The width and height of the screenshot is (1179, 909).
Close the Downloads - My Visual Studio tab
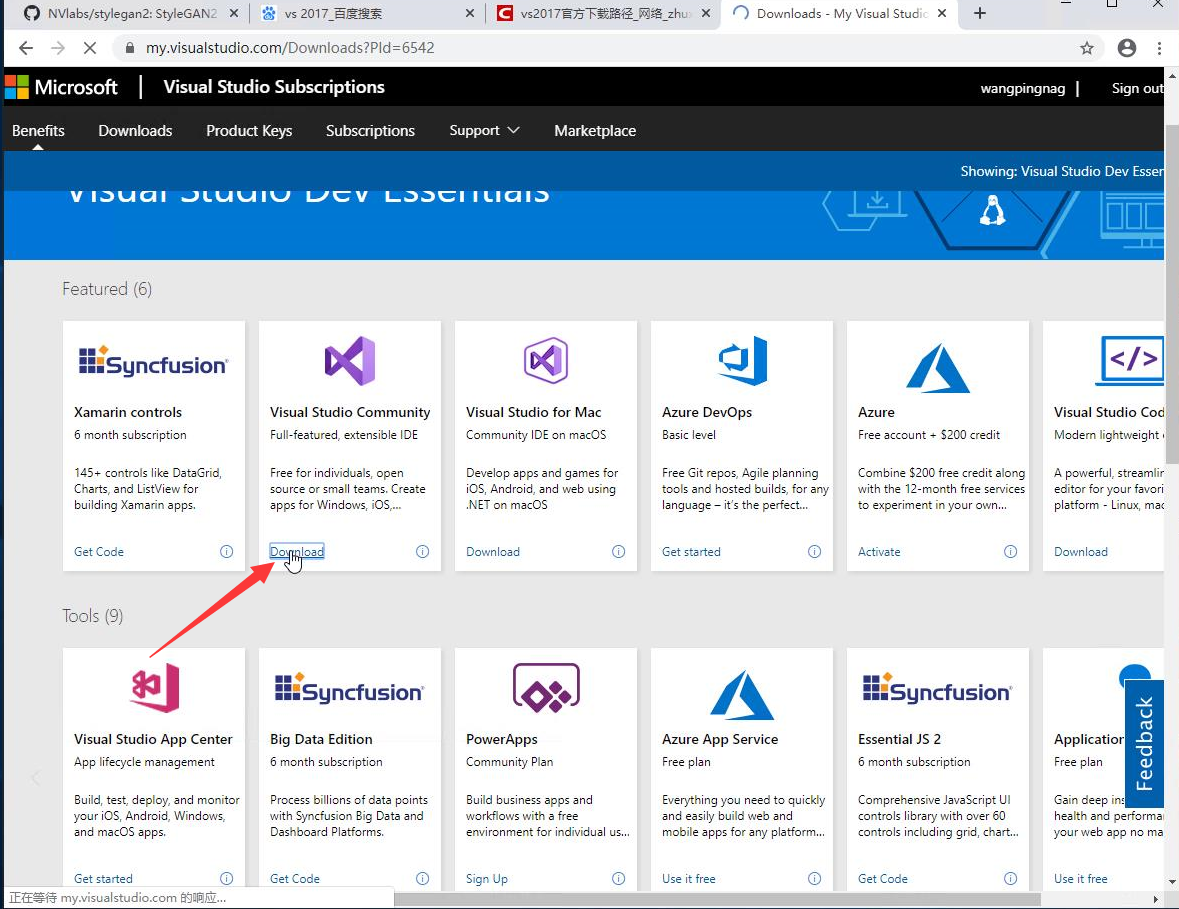[941, 14]
